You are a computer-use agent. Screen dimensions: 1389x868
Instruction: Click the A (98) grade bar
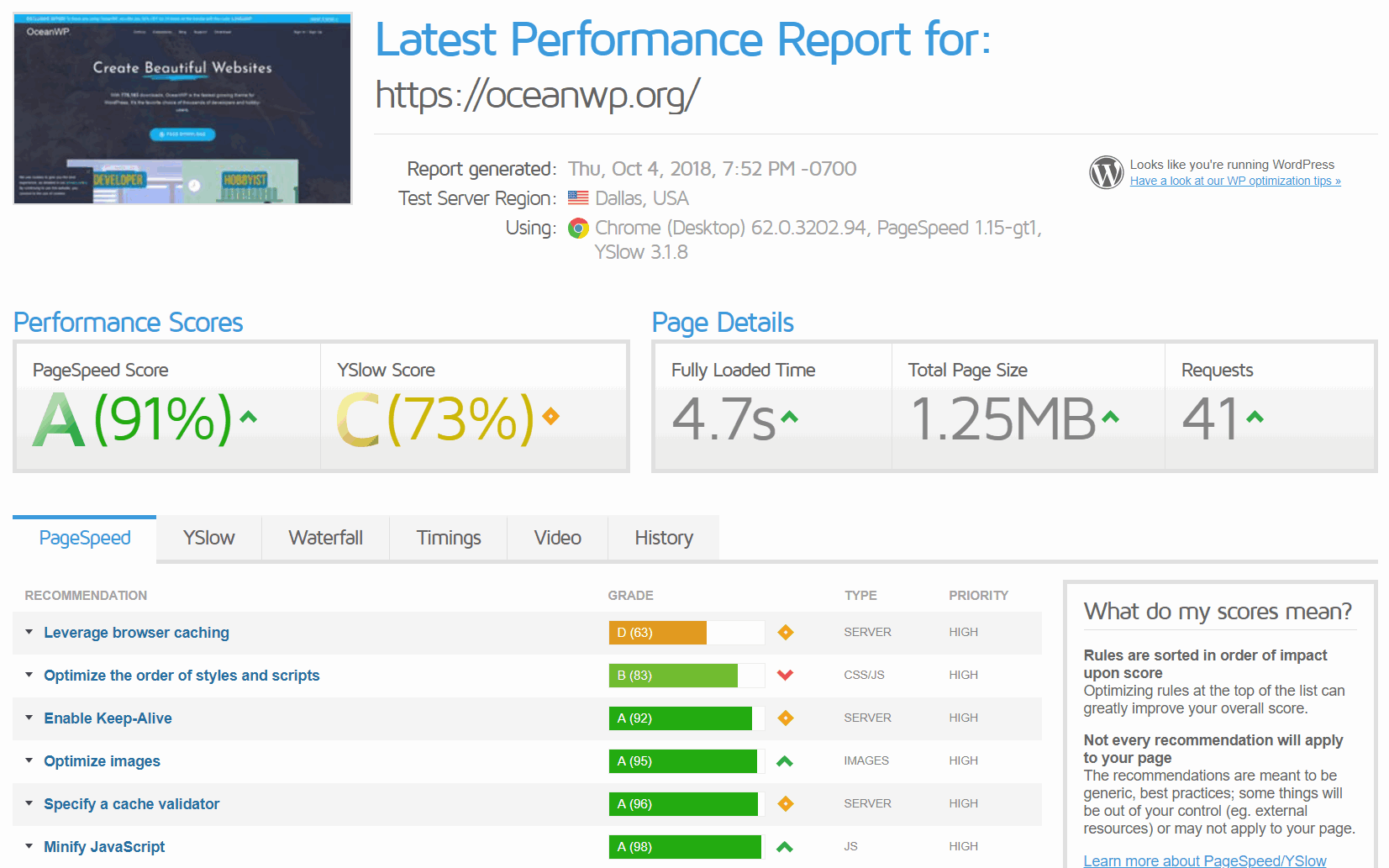coord(687,847)
